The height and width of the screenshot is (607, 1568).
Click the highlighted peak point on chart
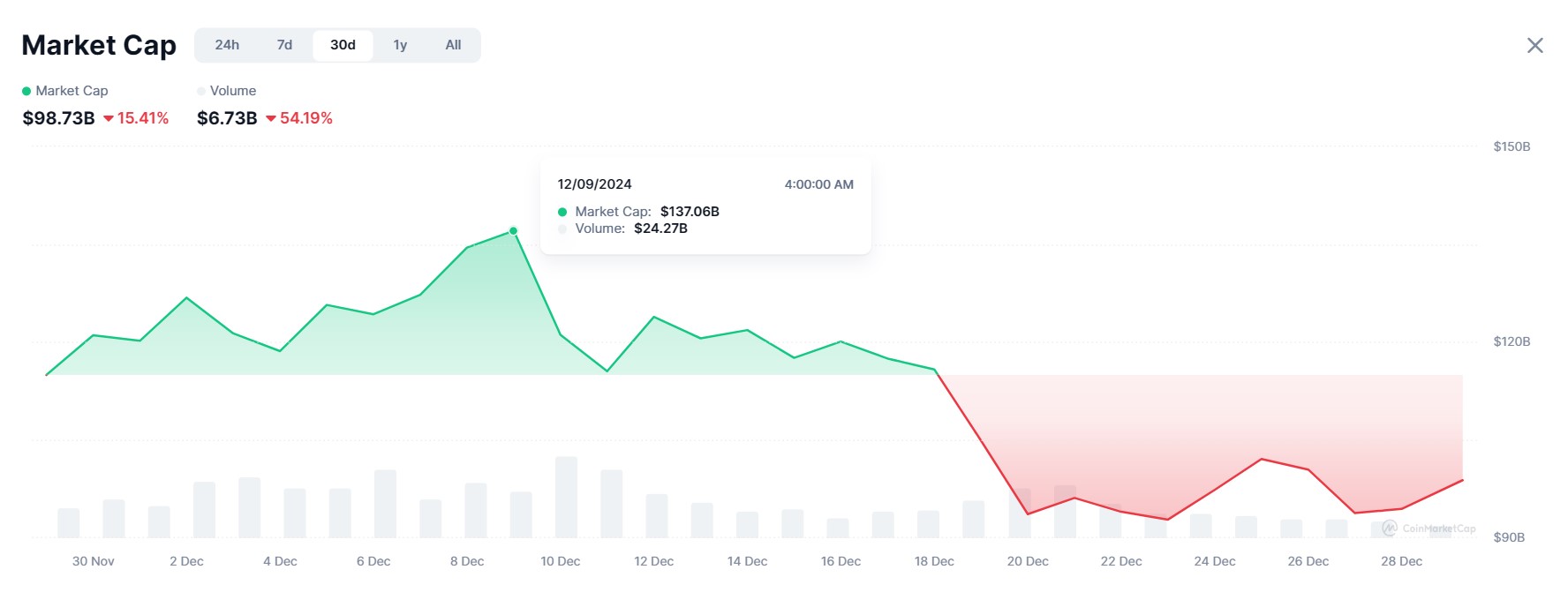tap(513, 231)
